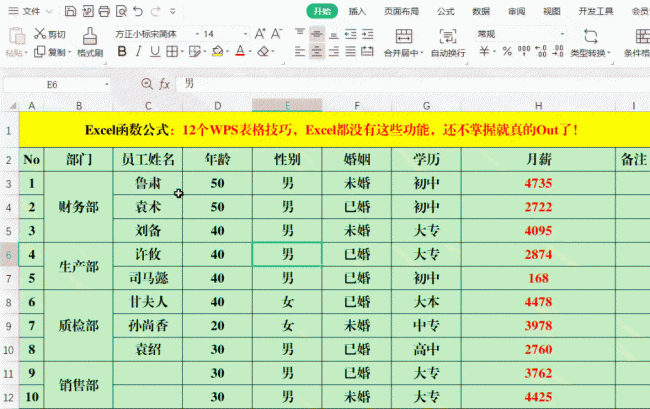650x409 pixels.
Task: Click the cell borders grid icon
Action: click(x=172, y=51)
